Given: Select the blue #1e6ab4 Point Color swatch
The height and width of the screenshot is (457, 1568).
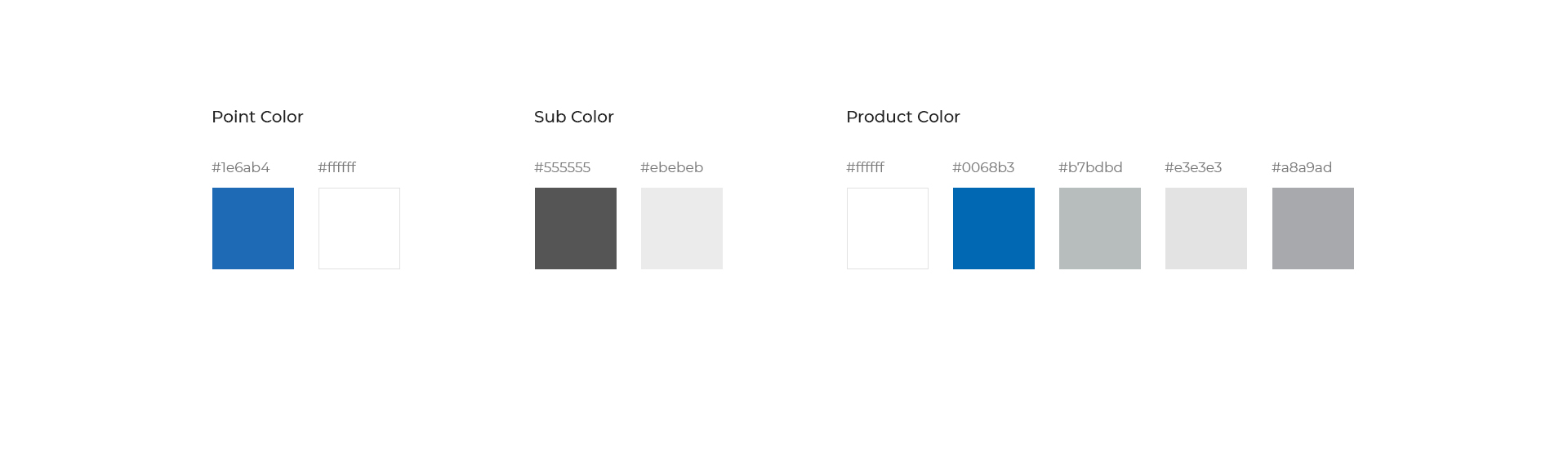Looking at the screenshot, I should [x=253, y=228].
